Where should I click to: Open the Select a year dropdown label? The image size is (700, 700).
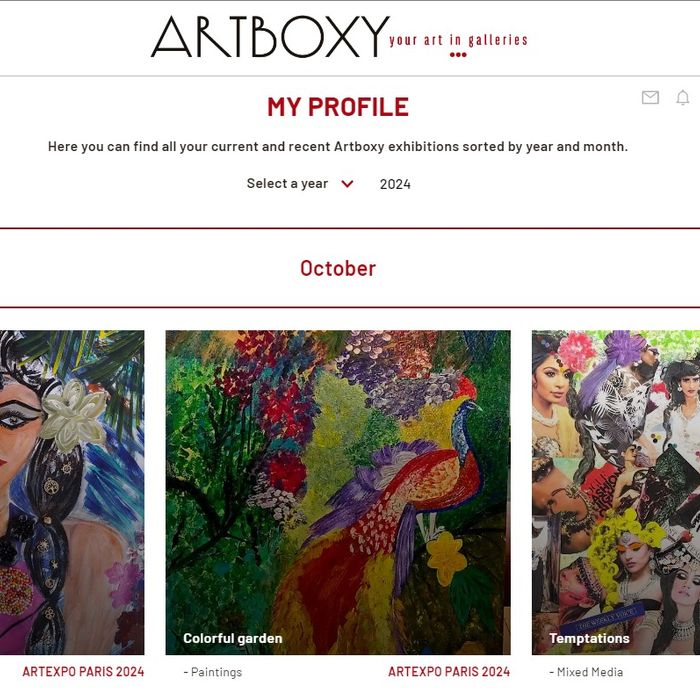tap(287, 183)
